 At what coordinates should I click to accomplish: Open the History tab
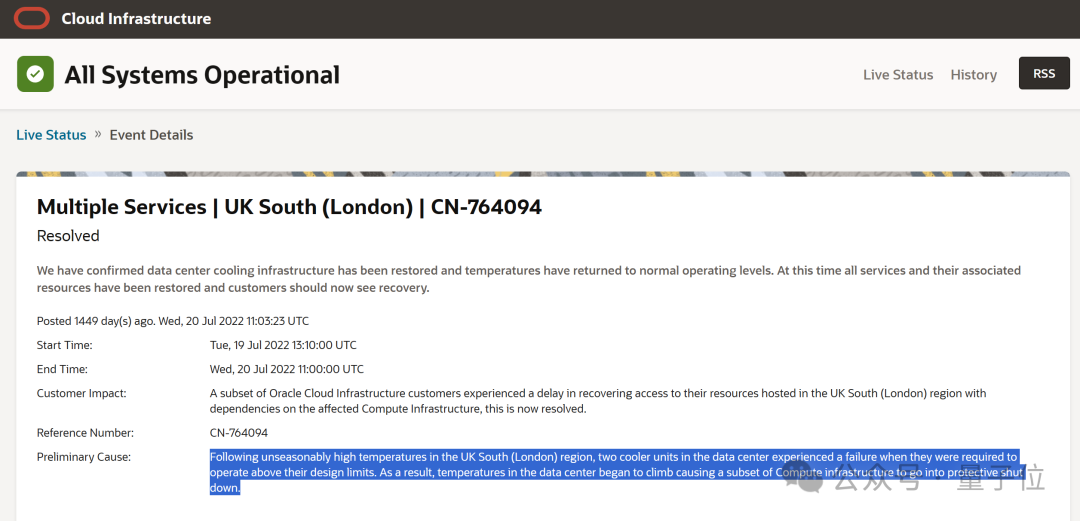(x=973, y=74)
